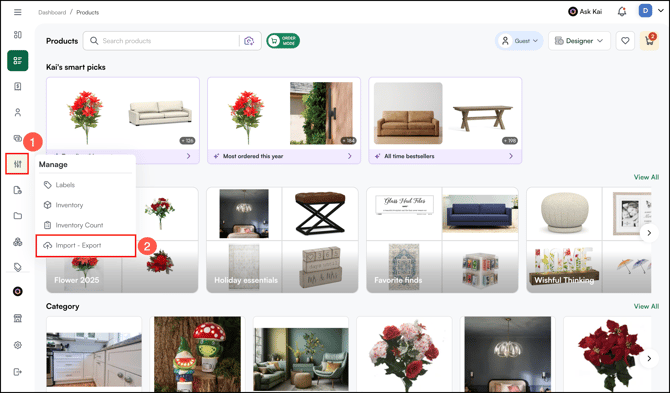670x393 pixels.
Task: Click the Manage menu heading
Action: (53, 164)
